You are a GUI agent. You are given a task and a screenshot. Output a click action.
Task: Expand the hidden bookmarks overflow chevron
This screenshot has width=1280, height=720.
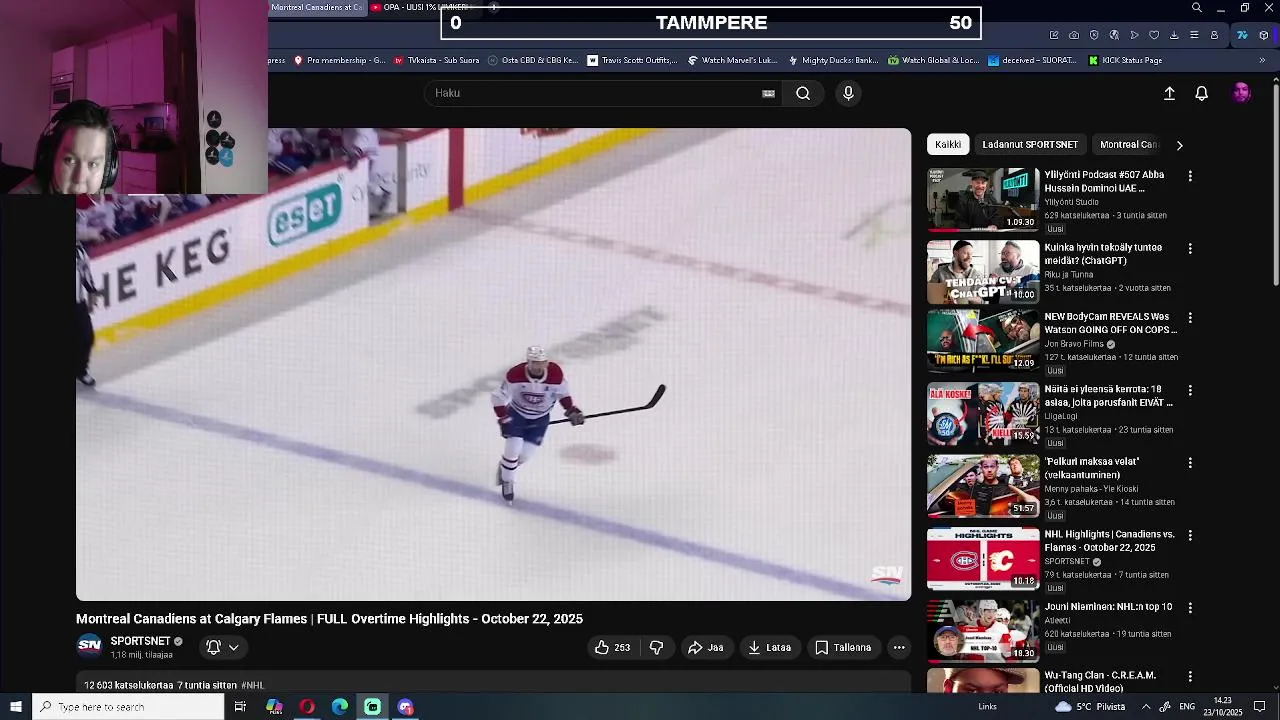coord(1262,60)
